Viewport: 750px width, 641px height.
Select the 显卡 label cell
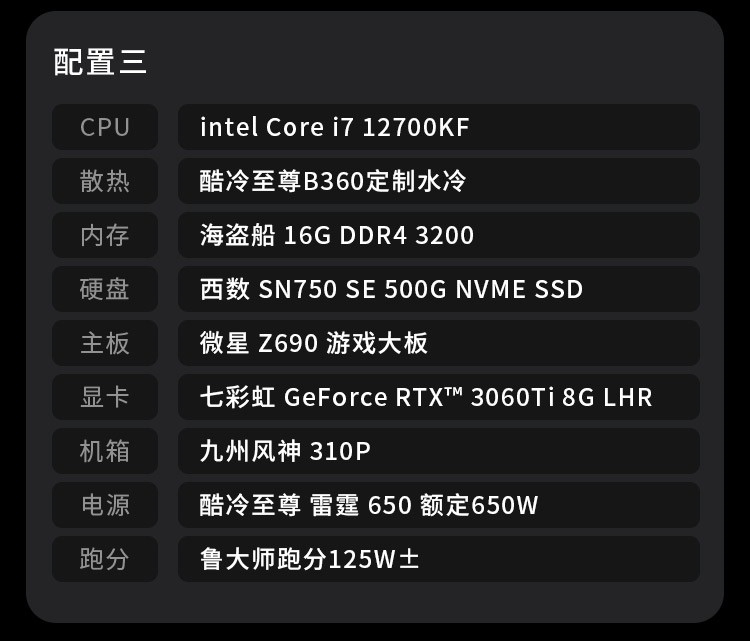[105, 398]
